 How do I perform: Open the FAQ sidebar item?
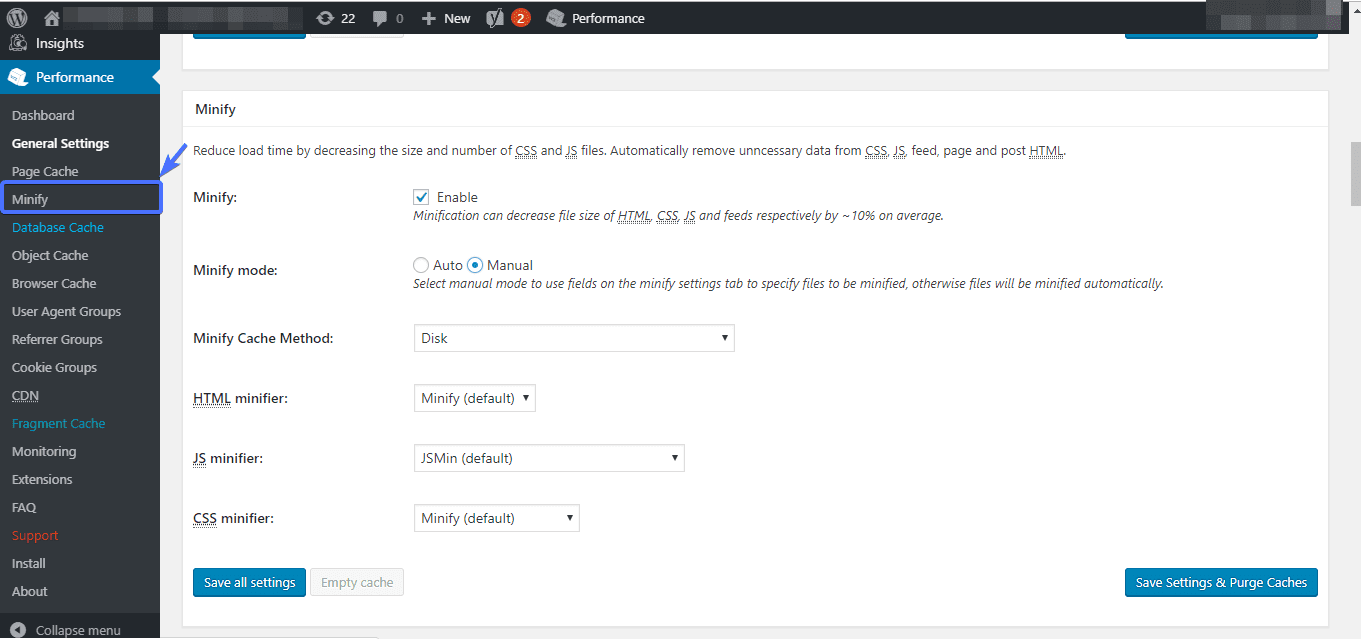(24, 507)
